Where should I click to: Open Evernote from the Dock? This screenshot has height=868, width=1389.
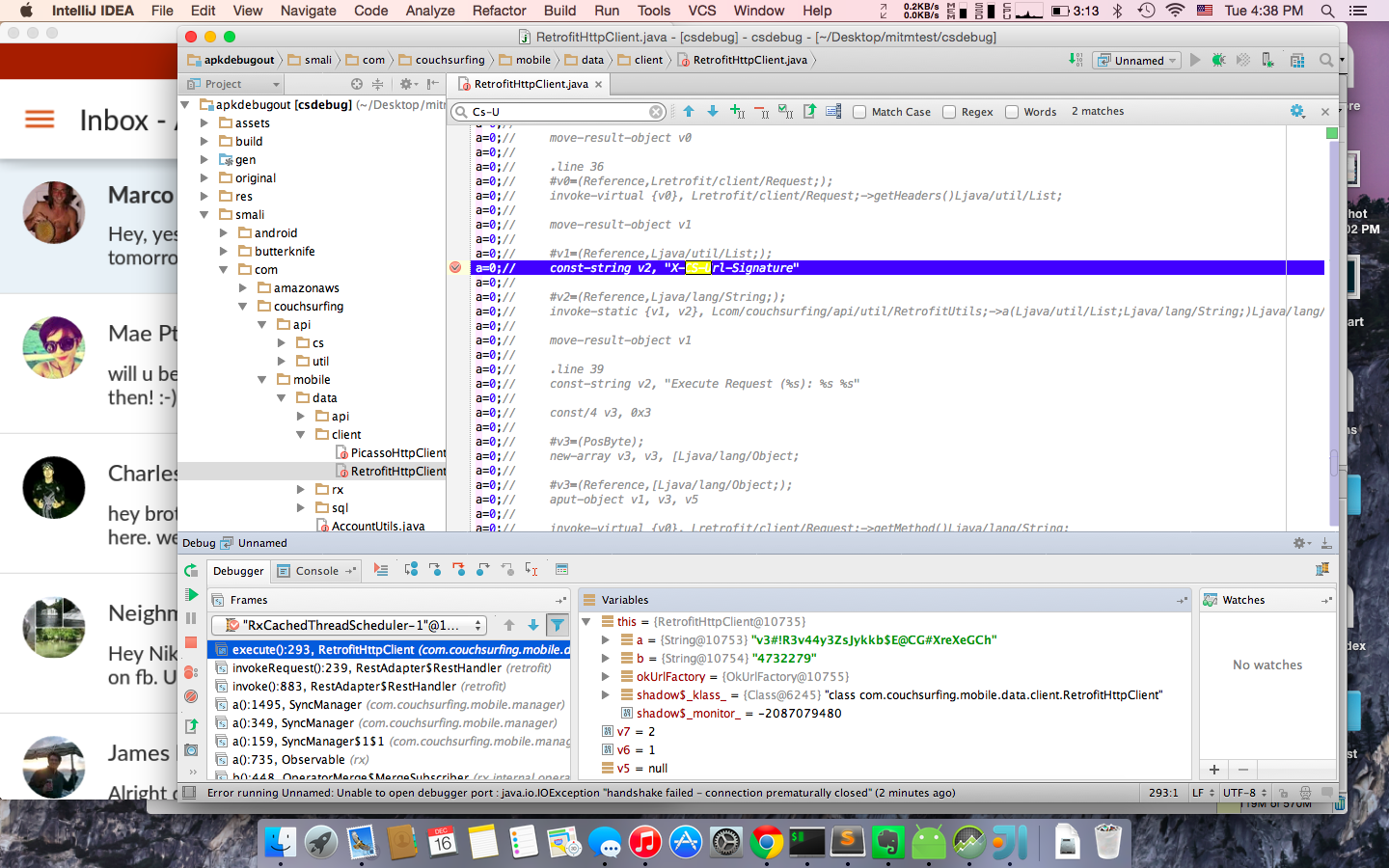887,841
